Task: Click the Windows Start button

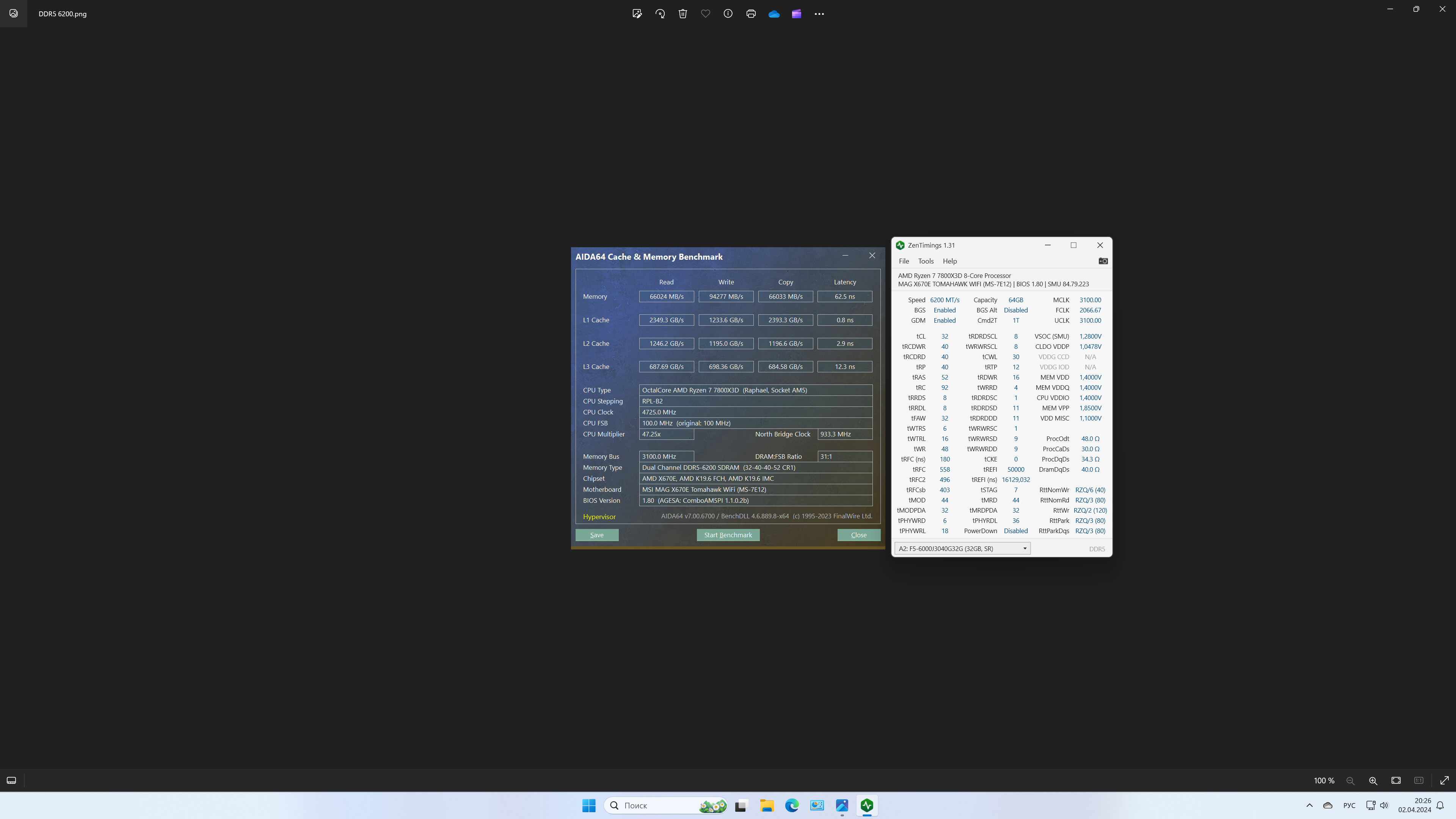Action: tap(589, 805)
